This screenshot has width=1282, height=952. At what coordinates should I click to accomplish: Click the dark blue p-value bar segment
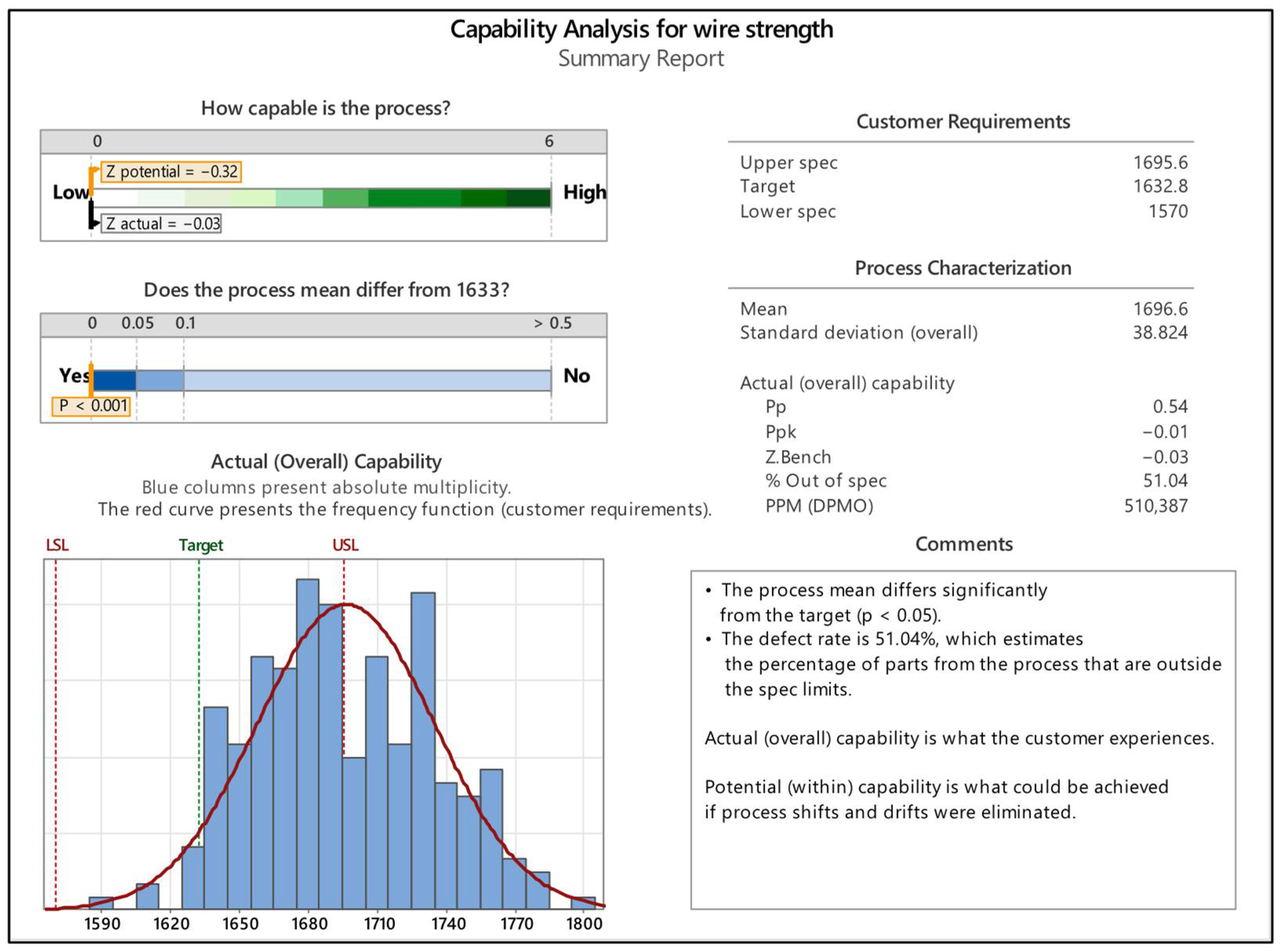(114, 381)
